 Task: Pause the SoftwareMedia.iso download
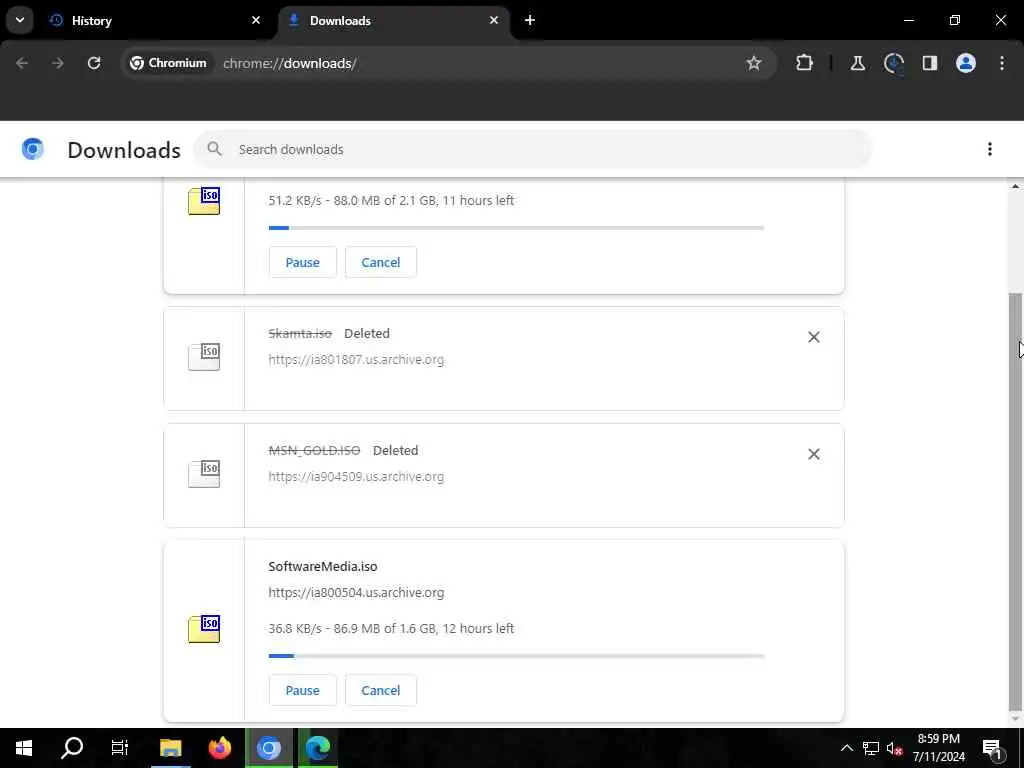coord(302,690)
